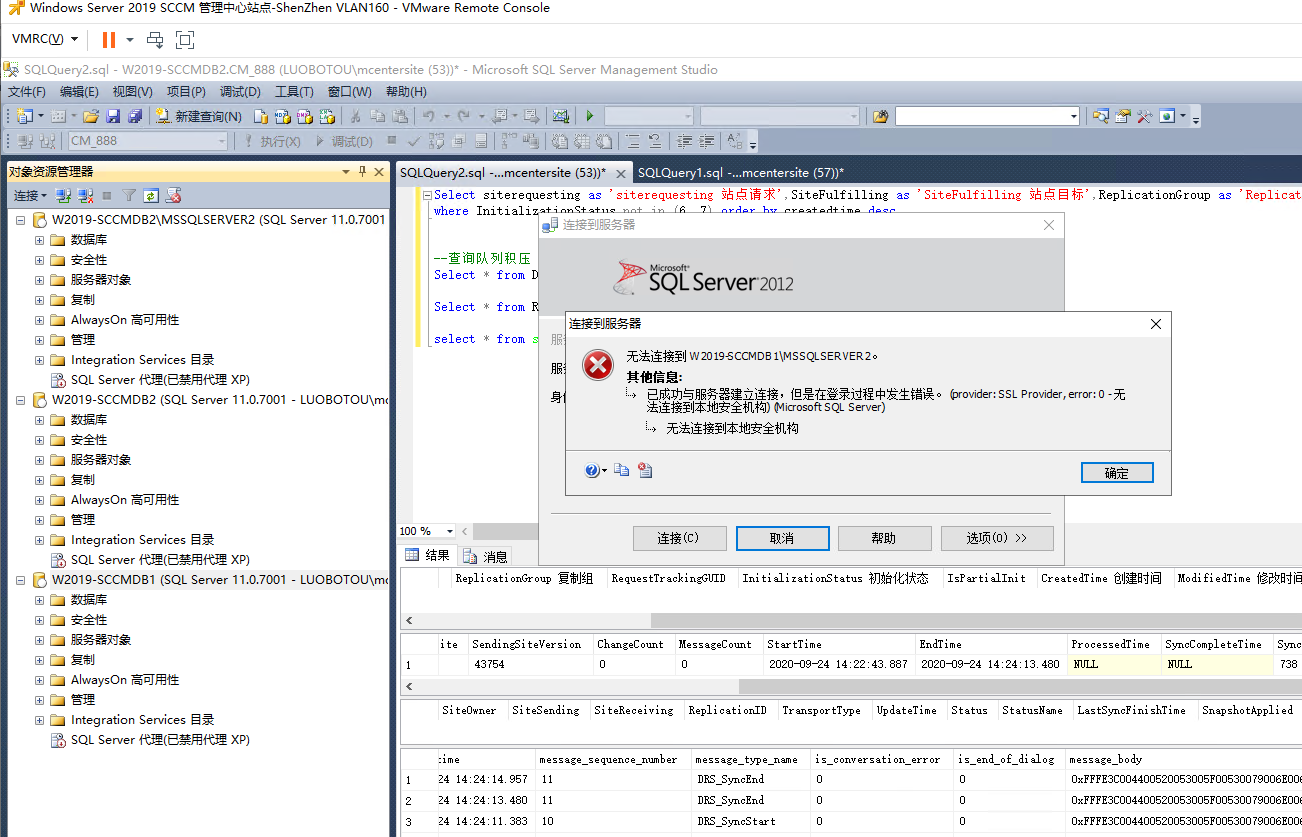Switch to the SQLQuery1.sql tab

(x=740, y=172)
